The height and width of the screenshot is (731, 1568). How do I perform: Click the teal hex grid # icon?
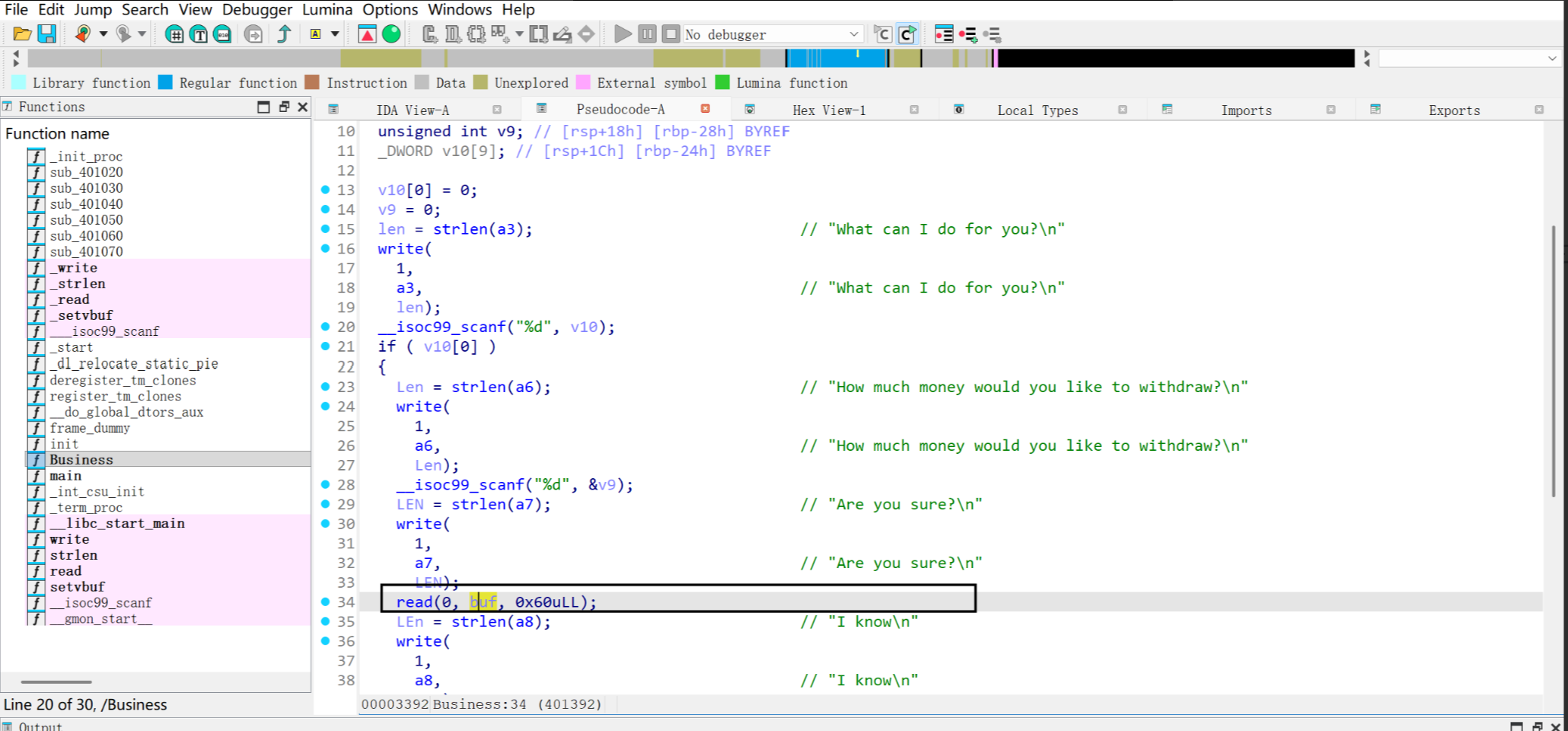click(x=174, y=34)
